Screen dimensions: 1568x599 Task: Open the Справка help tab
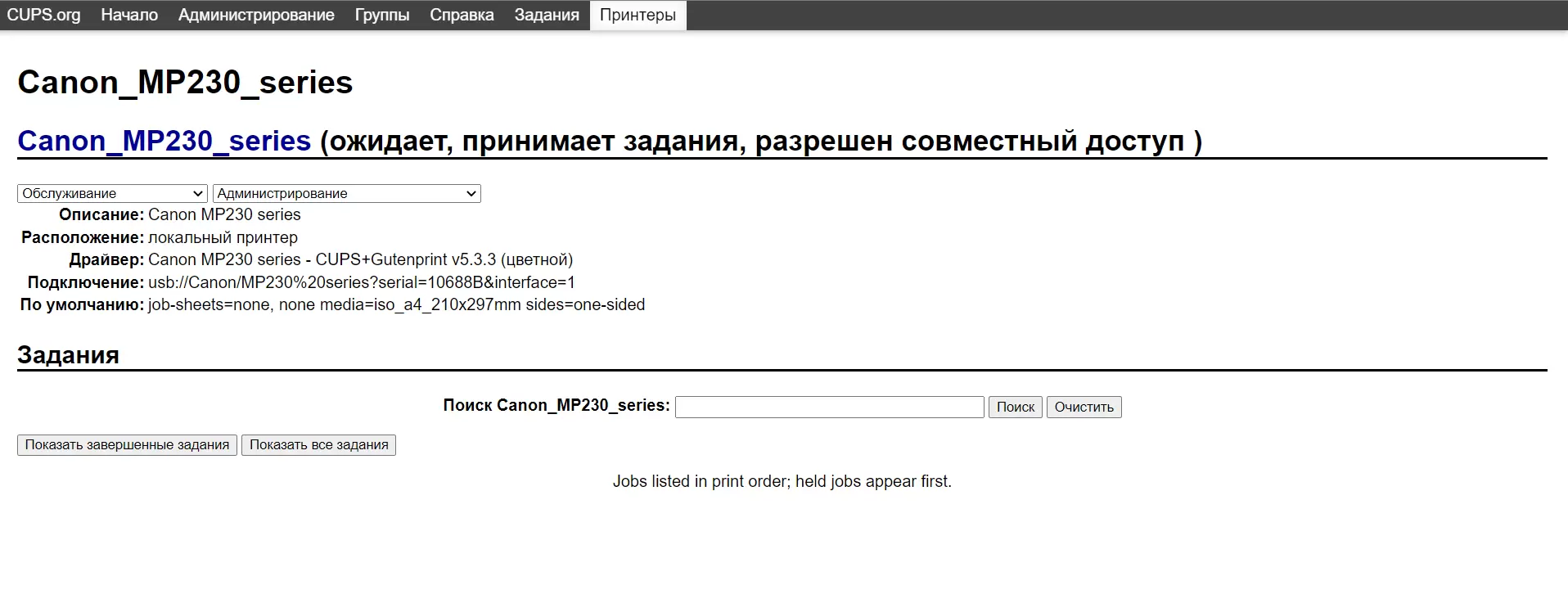[462, 15]
